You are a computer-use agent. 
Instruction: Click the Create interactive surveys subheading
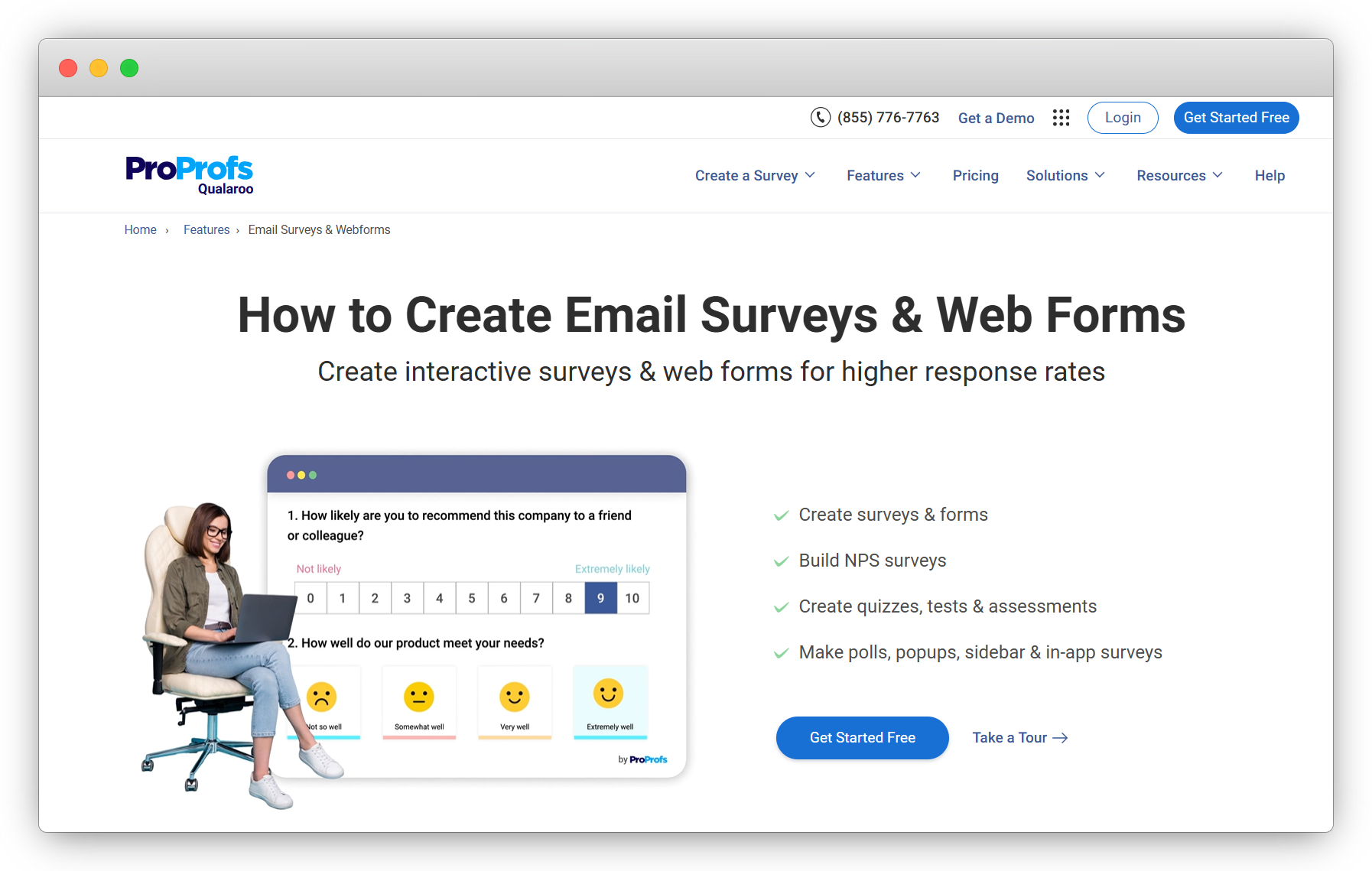[x=711, y=372]
